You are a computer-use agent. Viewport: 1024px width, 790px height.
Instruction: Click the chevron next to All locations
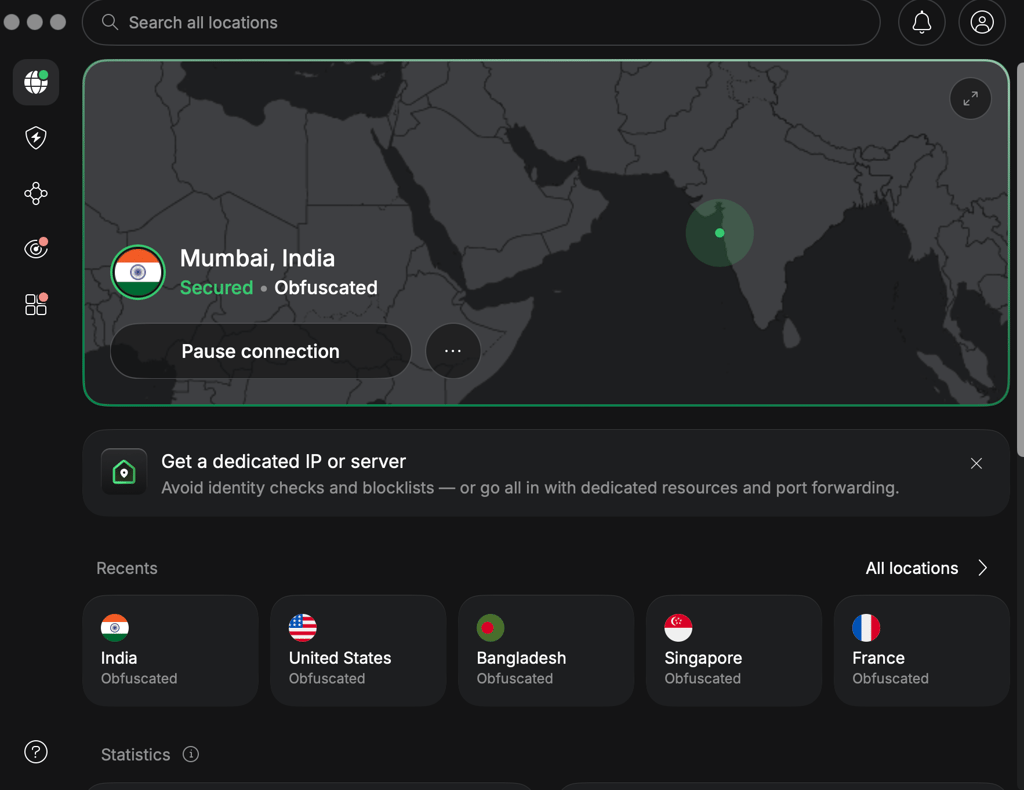pos(983,568)
